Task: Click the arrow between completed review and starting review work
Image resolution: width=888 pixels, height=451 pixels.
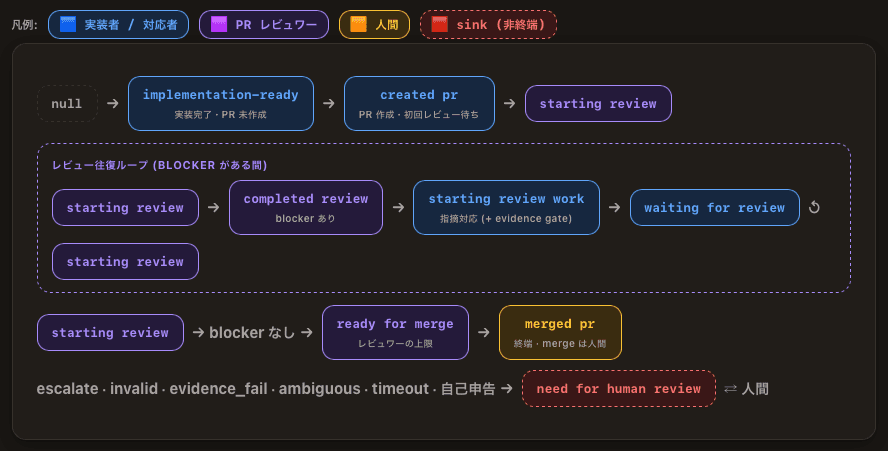Action: click(x=398, y=207)
